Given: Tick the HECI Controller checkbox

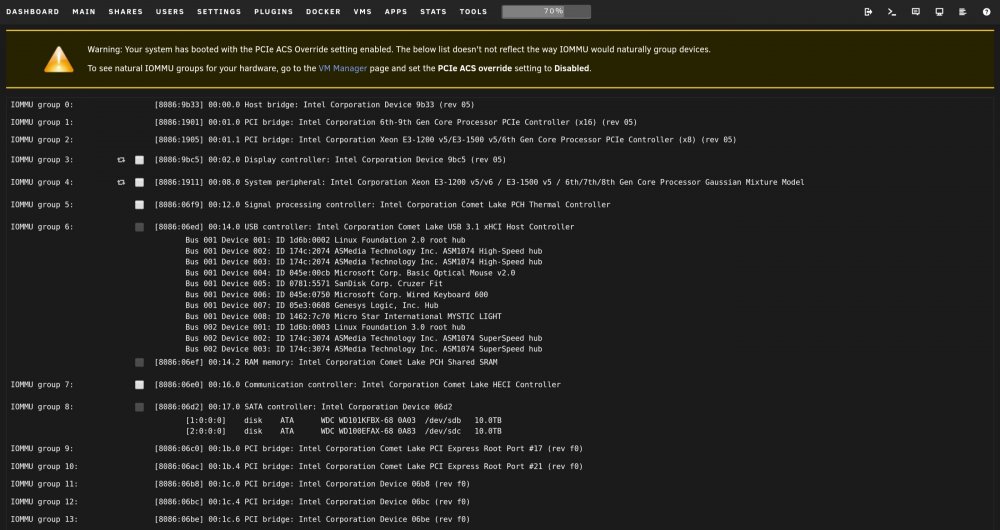Looking at the screenshot, I should [140, 385].
